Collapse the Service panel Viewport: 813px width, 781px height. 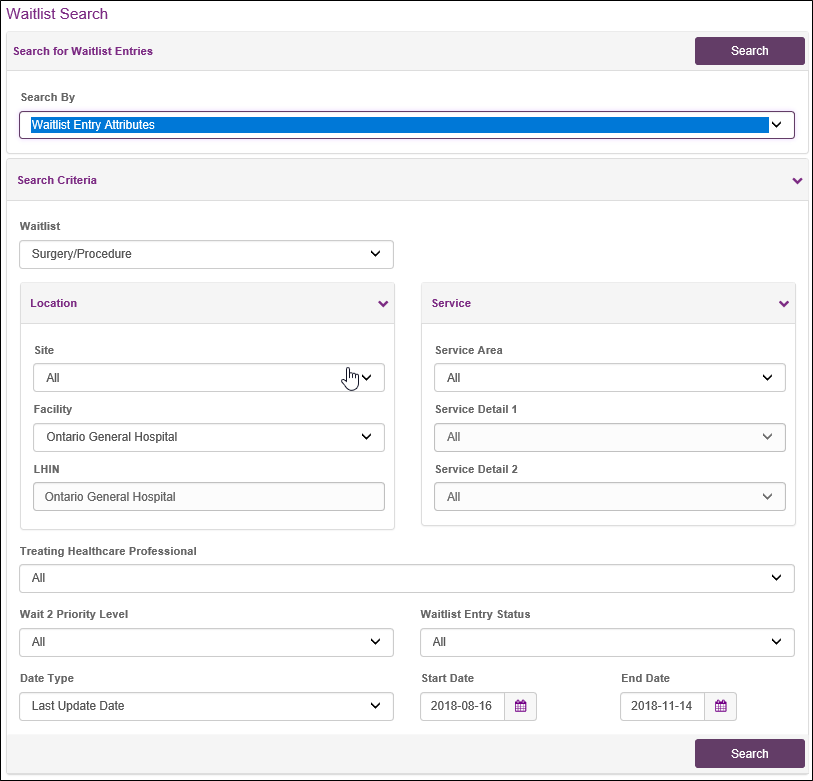click(783, 304)
